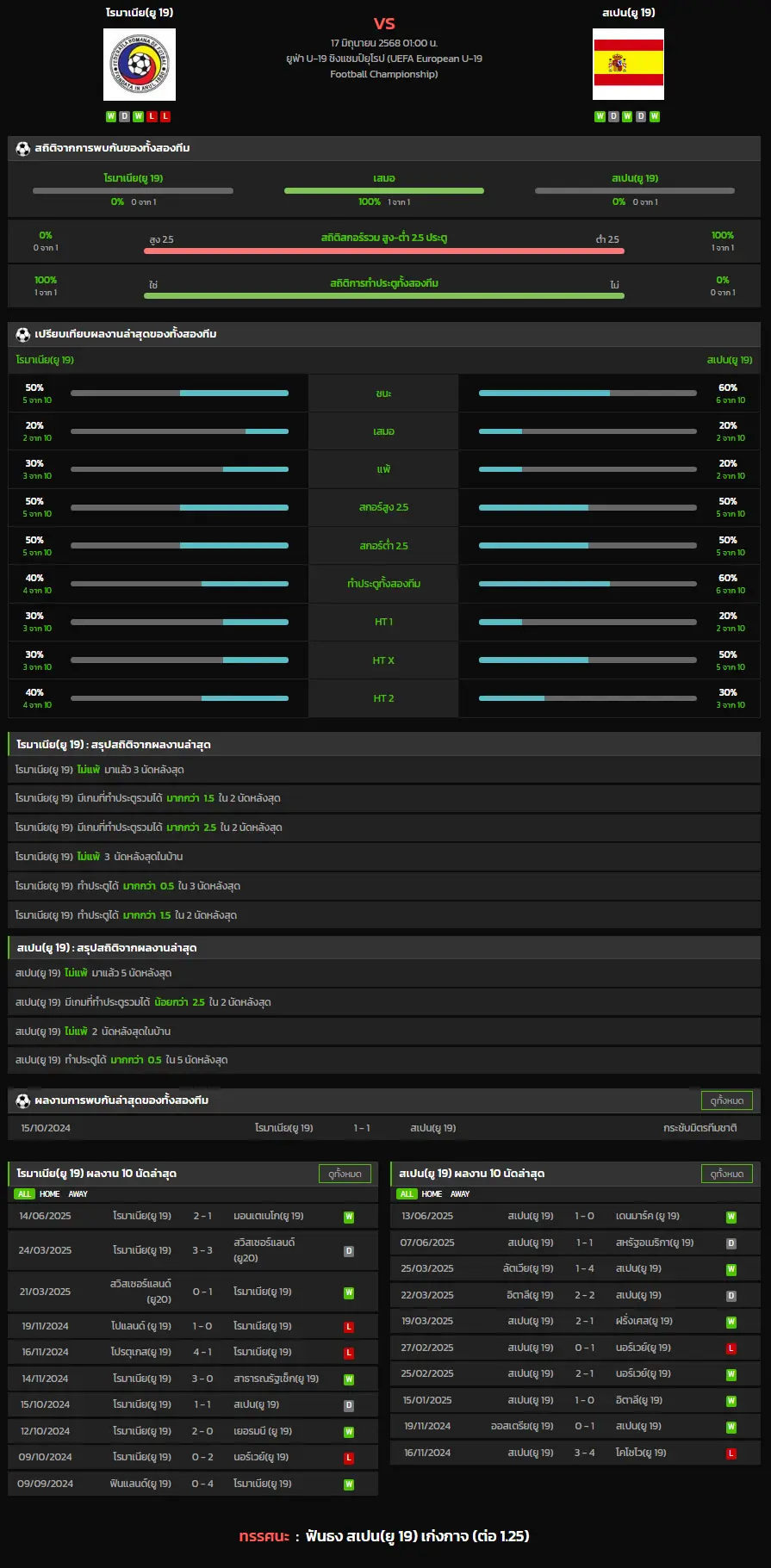Select AWAY tab in Romania U19 results
Image resolution: width=771 pixels, height=1568 pixels.
point(78,1194)
